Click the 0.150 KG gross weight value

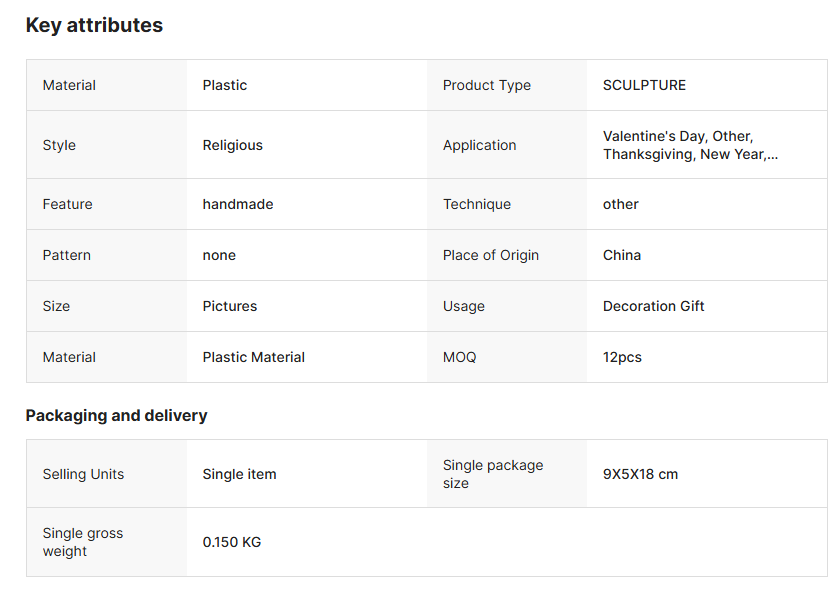pos(231,542)
